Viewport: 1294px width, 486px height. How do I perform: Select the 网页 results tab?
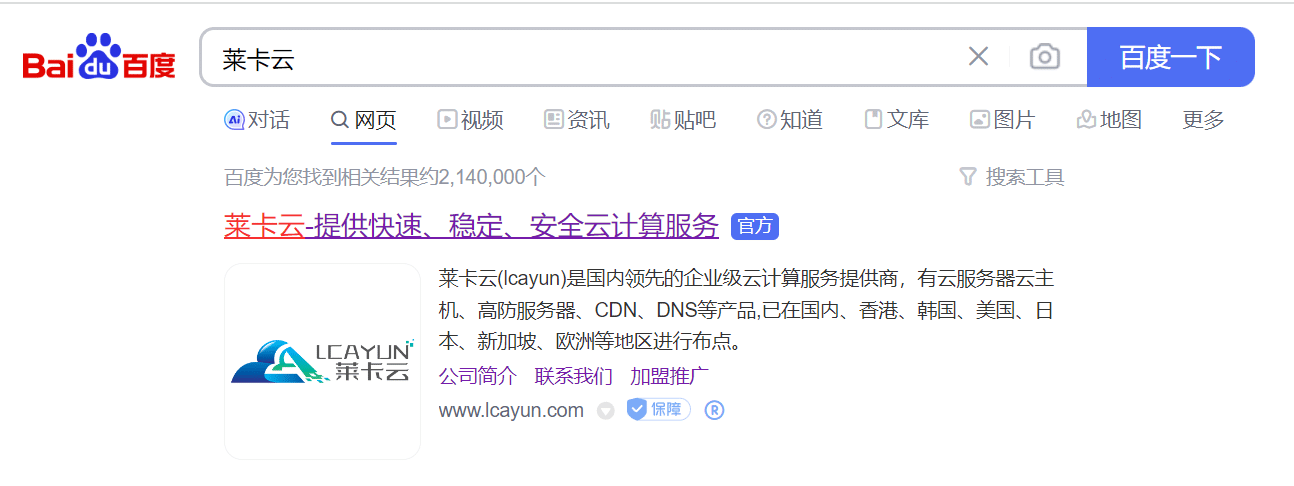tap(364, 120)
